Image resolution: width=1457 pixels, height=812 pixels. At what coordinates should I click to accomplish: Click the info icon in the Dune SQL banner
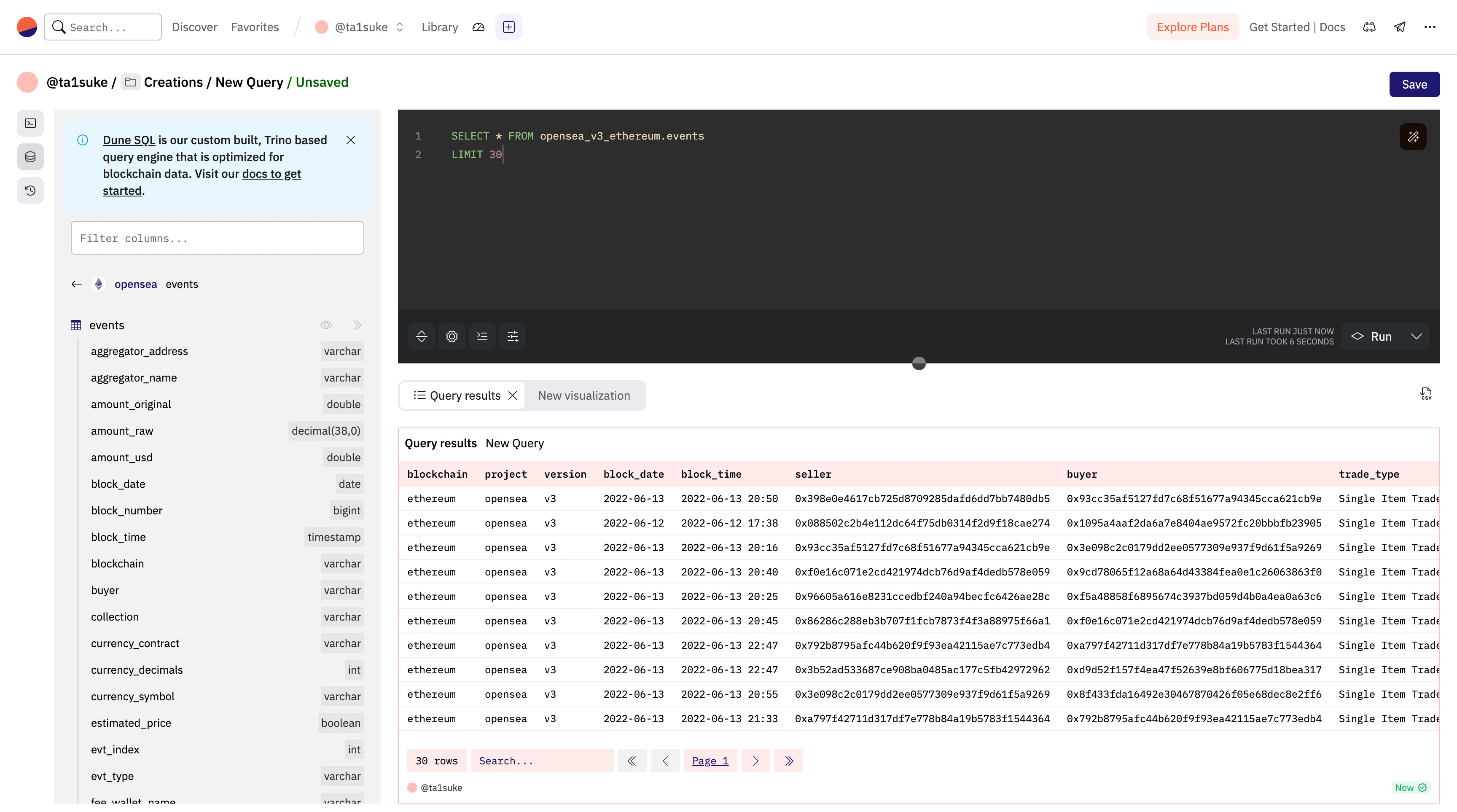point(83,140)
